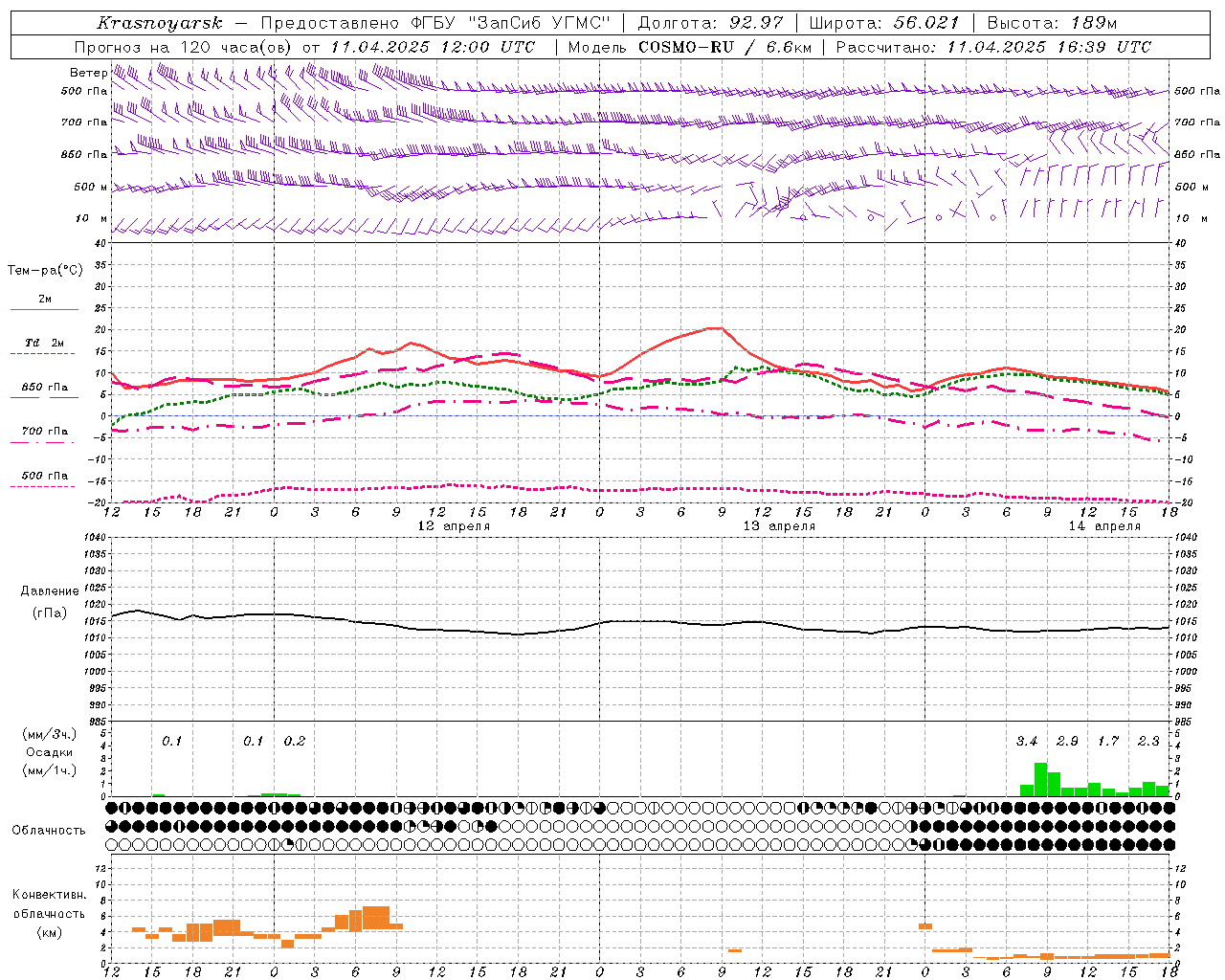The image size is (1225, 980).
Task: Click the "Широта: 56.021" header value
Action: (x=884, y=23)
